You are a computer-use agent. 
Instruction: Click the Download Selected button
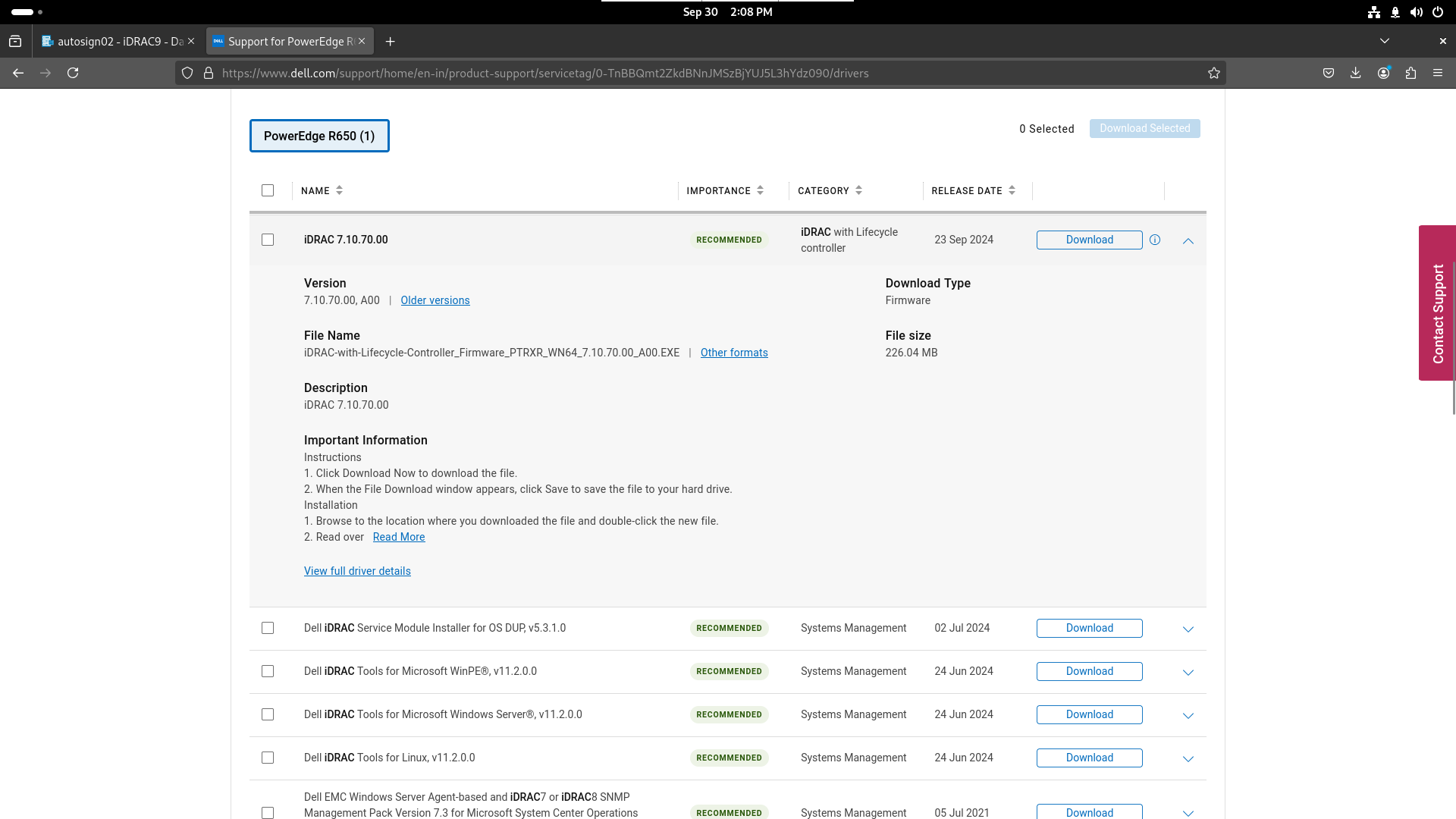[1144, 128]
